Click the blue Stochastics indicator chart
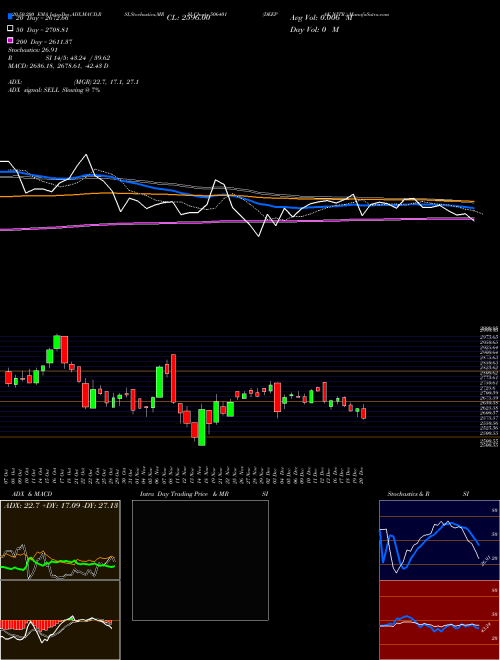The width and height of the screenshot is (500, 660). 439,540
